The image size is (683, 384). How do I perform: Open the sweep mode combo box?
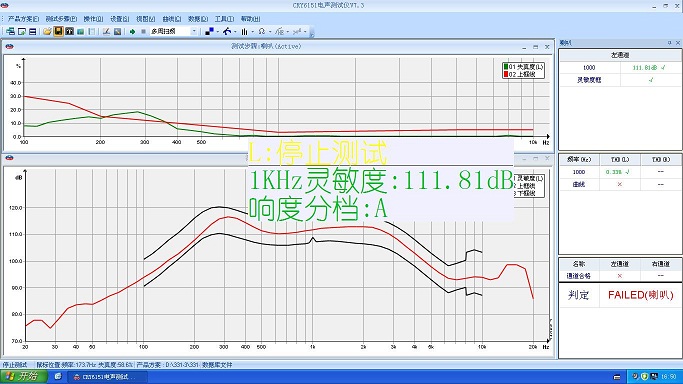(x=174, y=31)
